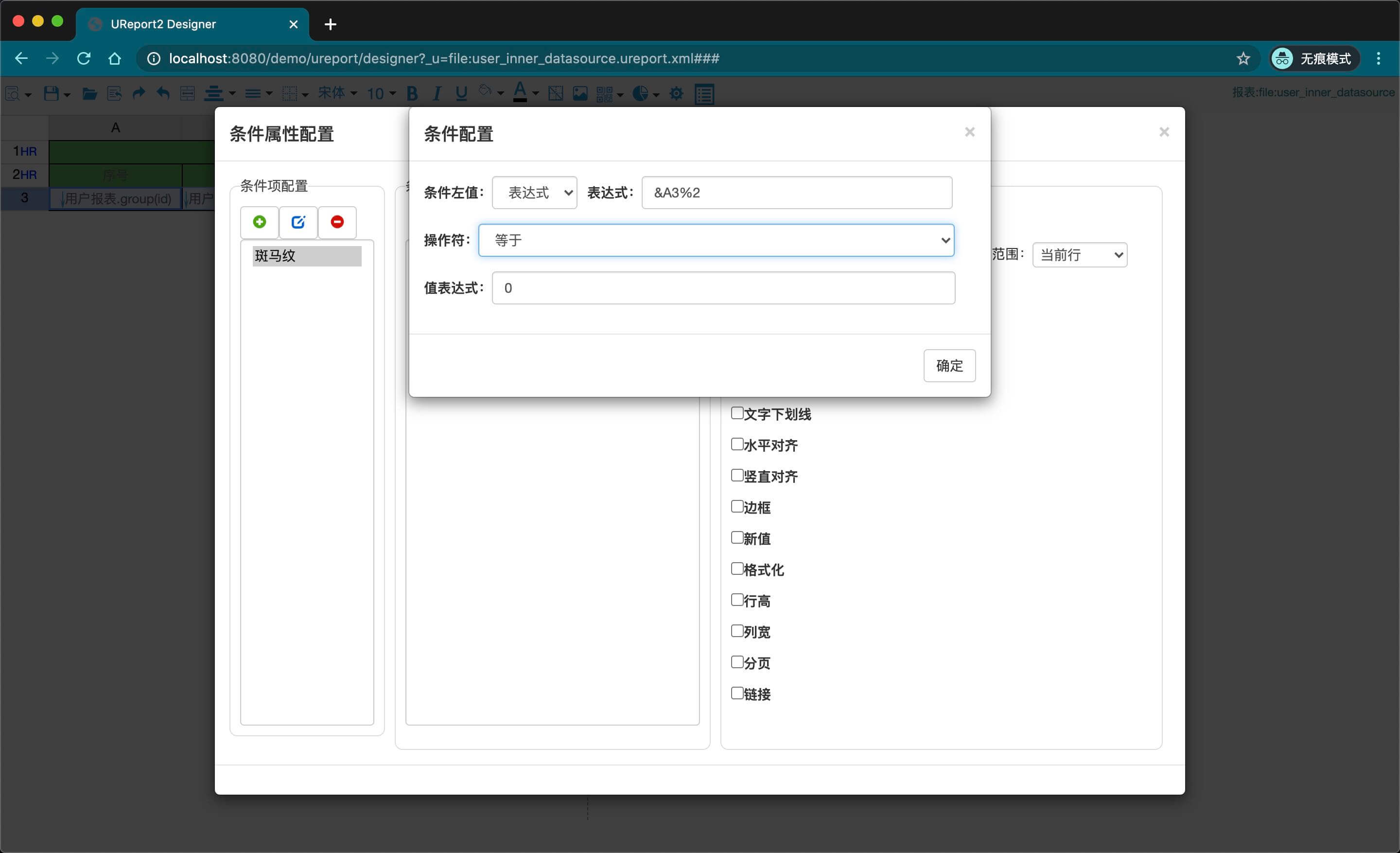Click the red remove condition item icon
1400x853 pixels.
click(x=337, y=222)
